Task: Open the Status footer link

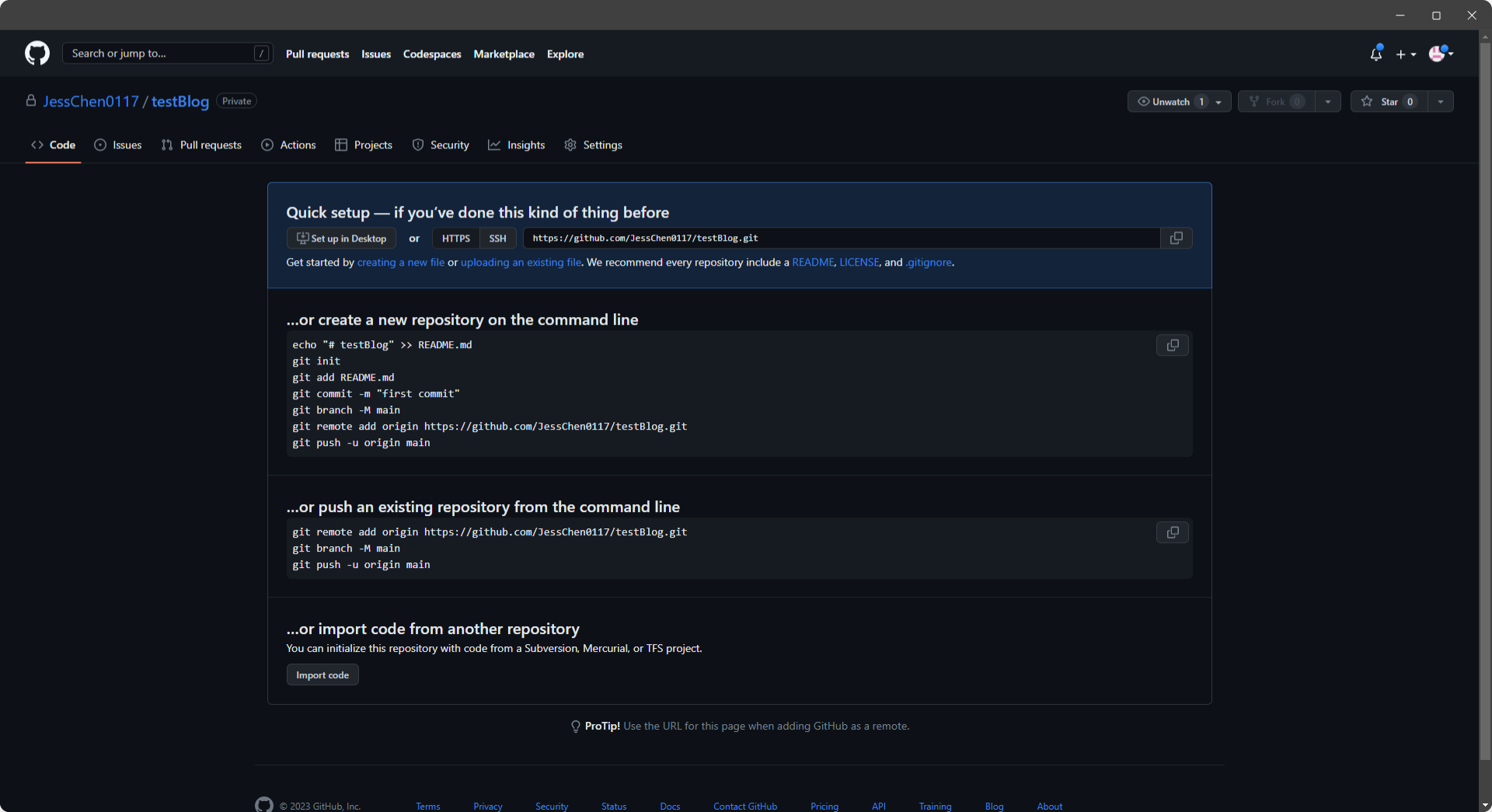Action: click(614, 807)
